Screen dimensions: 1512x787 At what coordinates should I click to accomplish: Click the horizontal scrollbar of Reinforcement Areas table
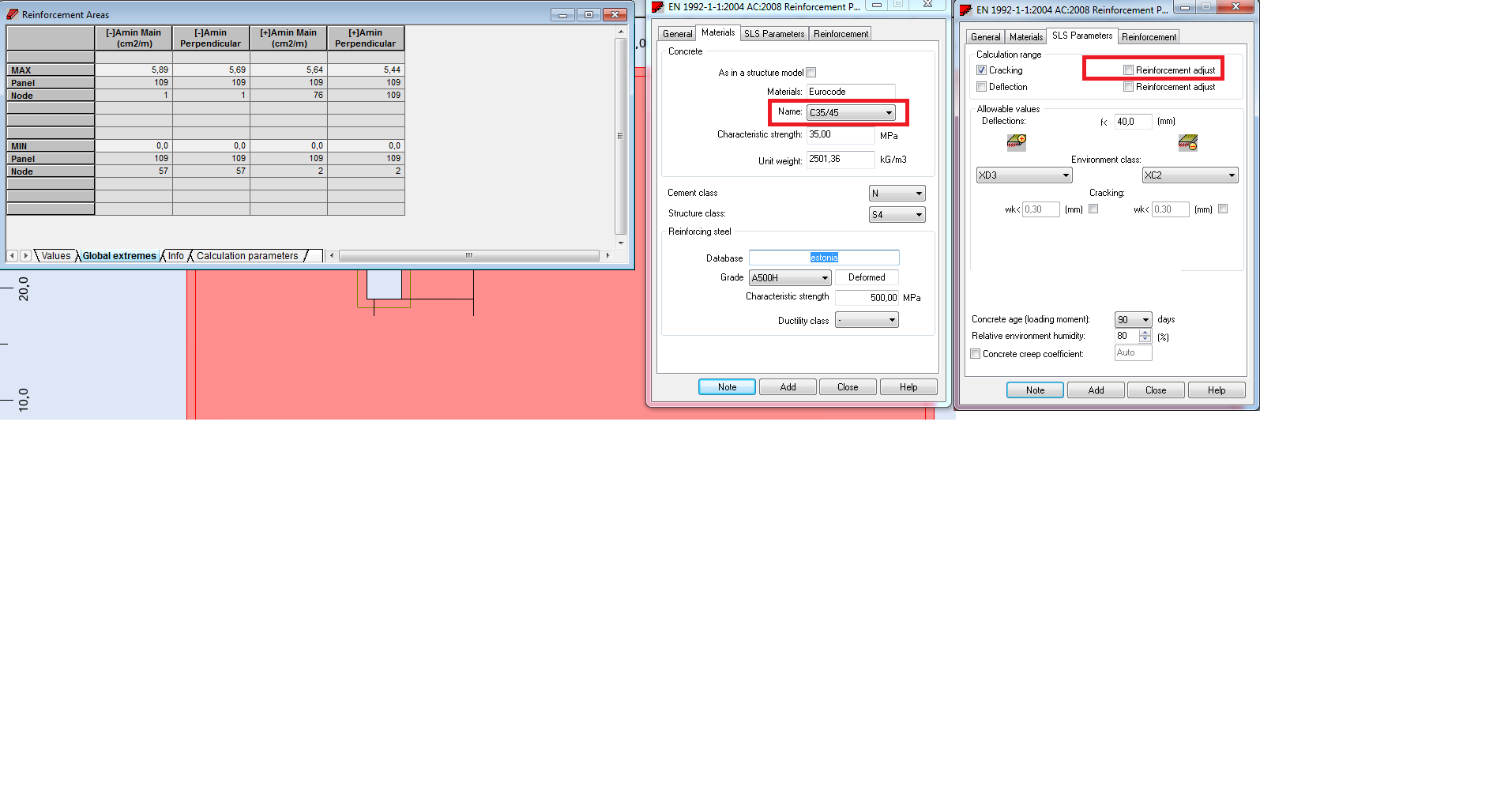click(x=469, y=255)
